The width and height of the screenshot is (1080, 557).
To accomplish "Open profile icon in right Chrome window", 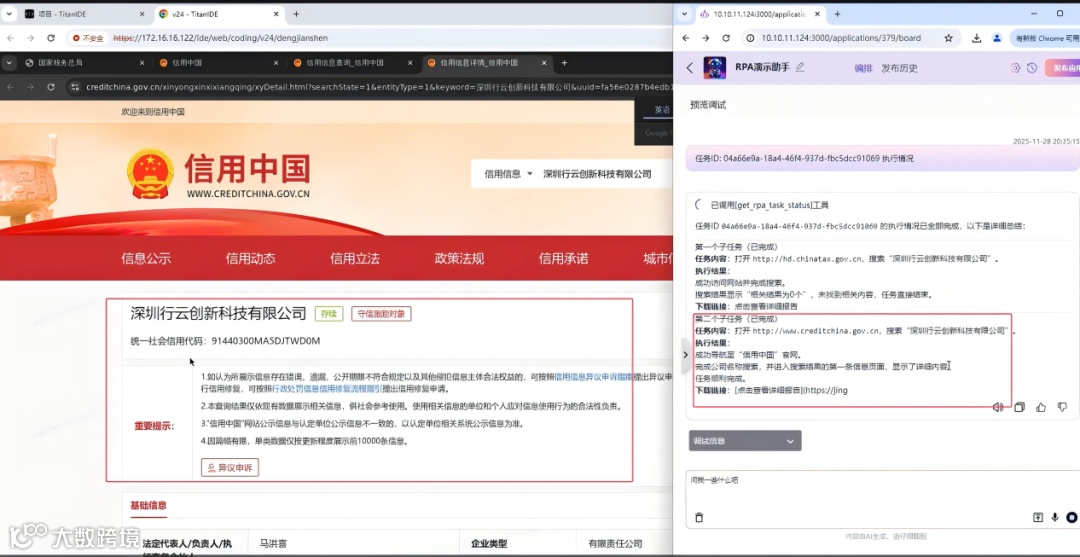I will [x=997, y=39].
